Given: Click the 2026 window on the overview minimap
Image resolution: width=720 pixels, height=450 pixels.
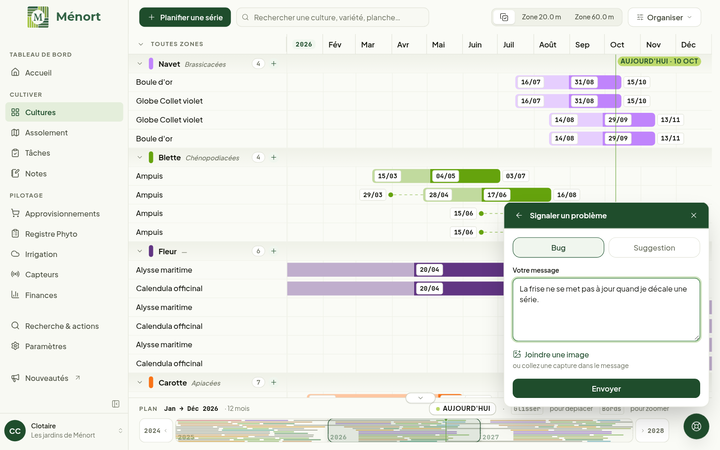Looking at the screenshot, I should [x=404, y=431].
